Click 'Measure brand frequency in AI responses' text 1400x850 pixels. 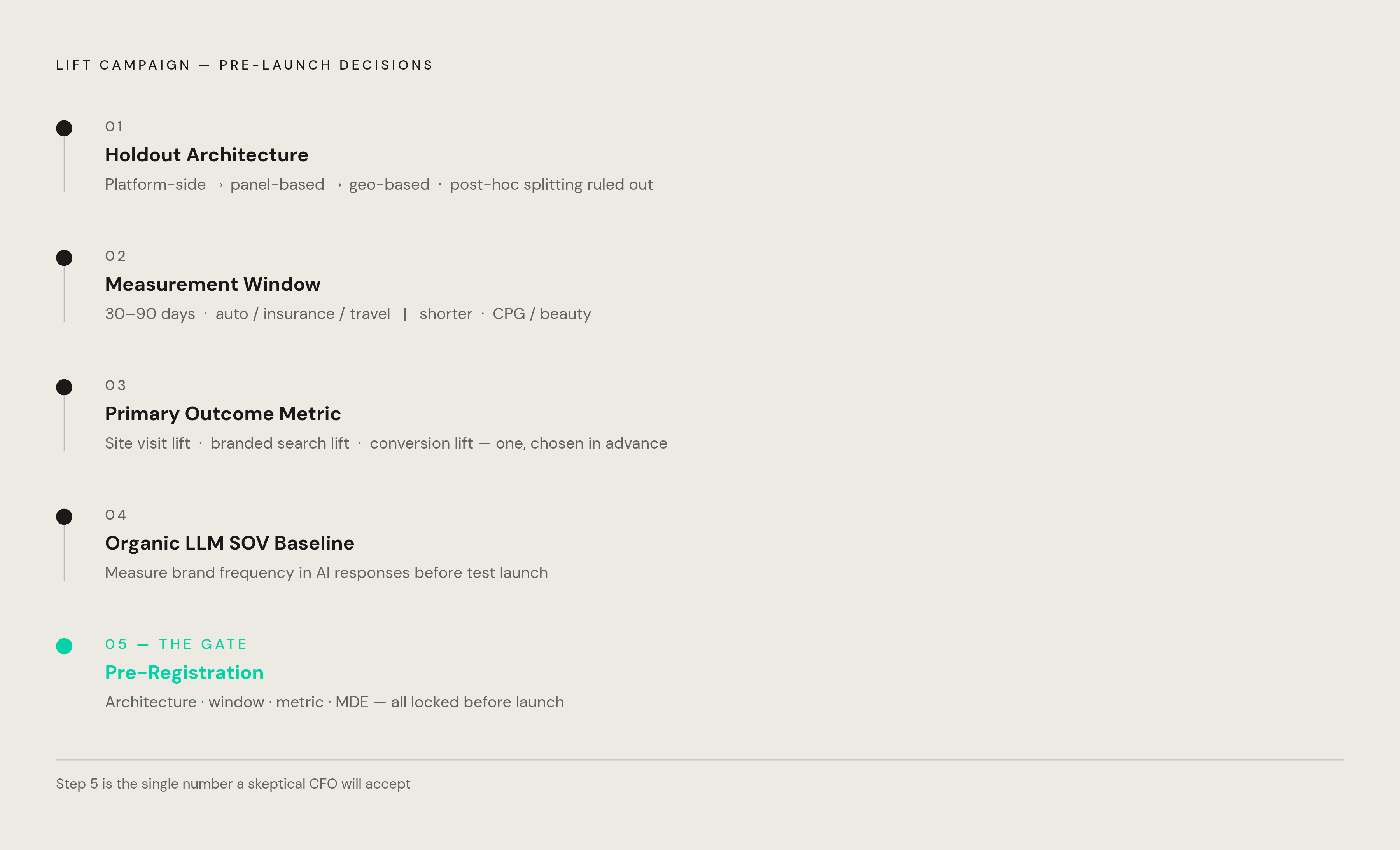(326, 573)
